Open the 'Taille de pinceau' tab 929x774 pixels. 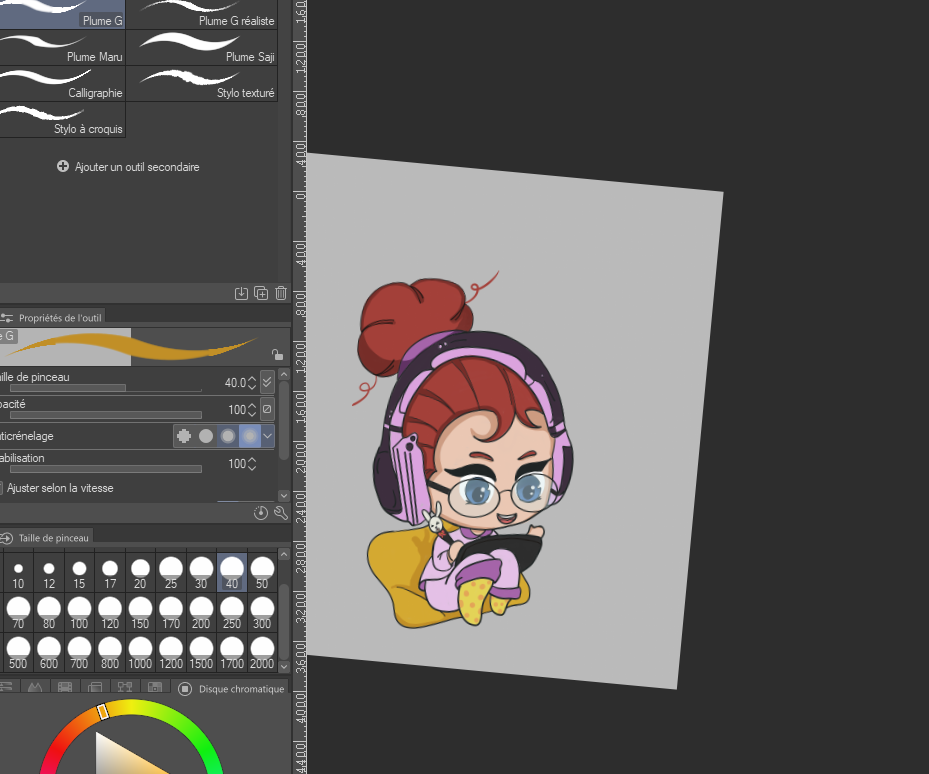coord(48,538)
